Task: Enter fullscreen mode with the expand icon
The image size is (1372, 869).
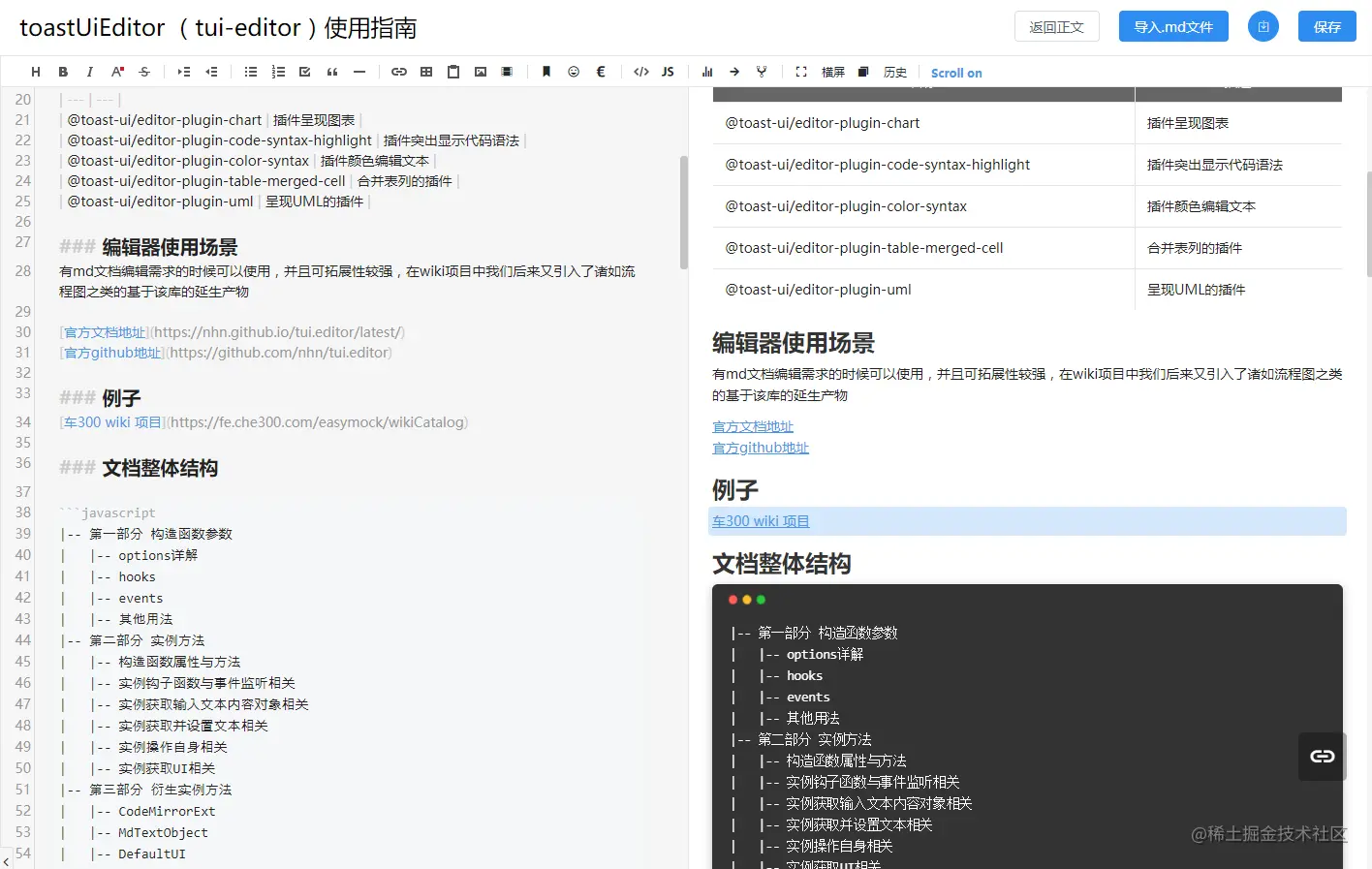Action: click(801, 71)
